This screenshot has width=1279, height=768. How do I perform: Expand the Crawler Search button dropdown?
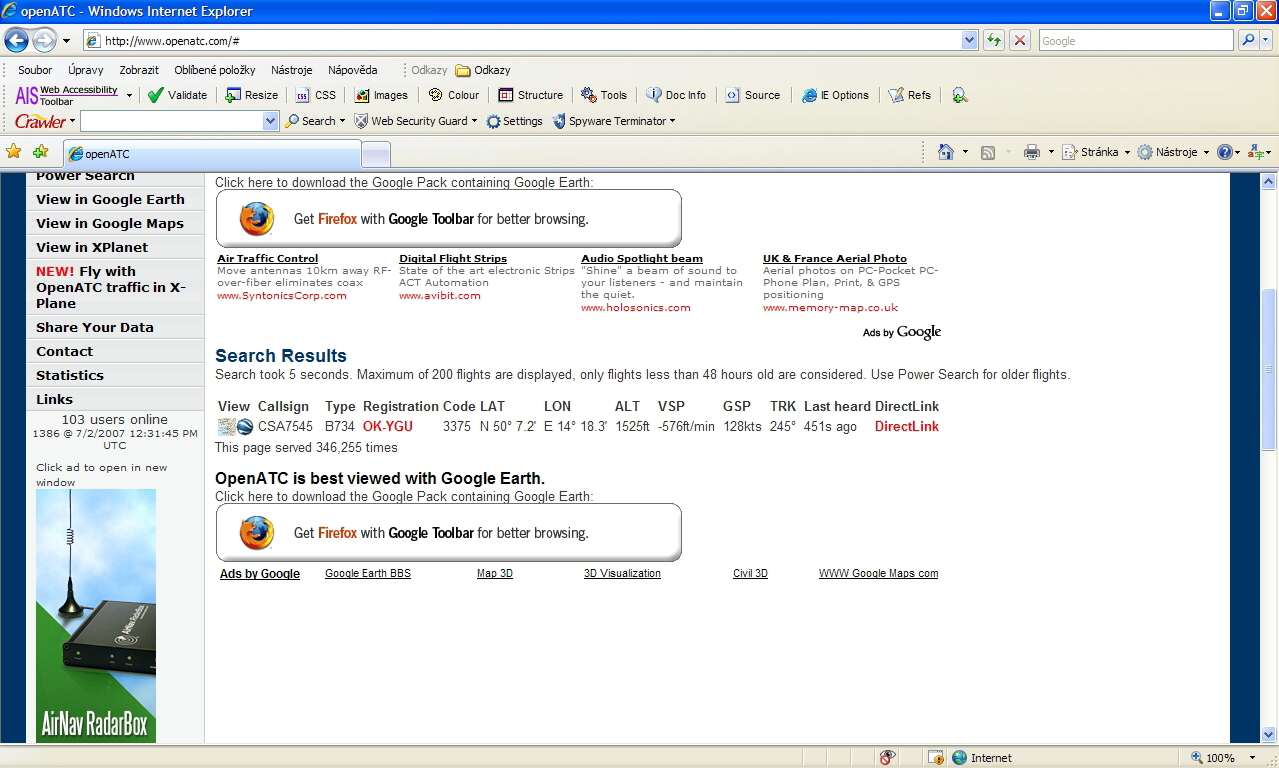coord(342,121)
